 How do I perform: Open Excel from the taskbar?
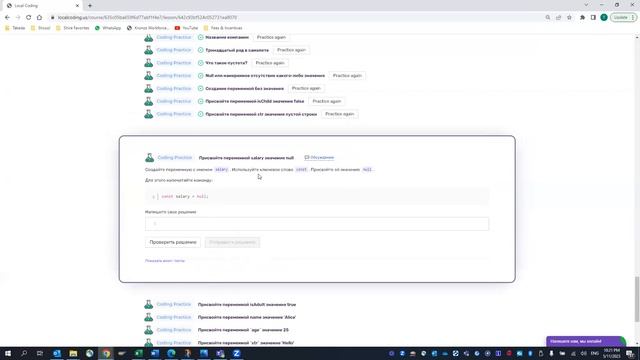pyautogui.click(x=138, y=353)
